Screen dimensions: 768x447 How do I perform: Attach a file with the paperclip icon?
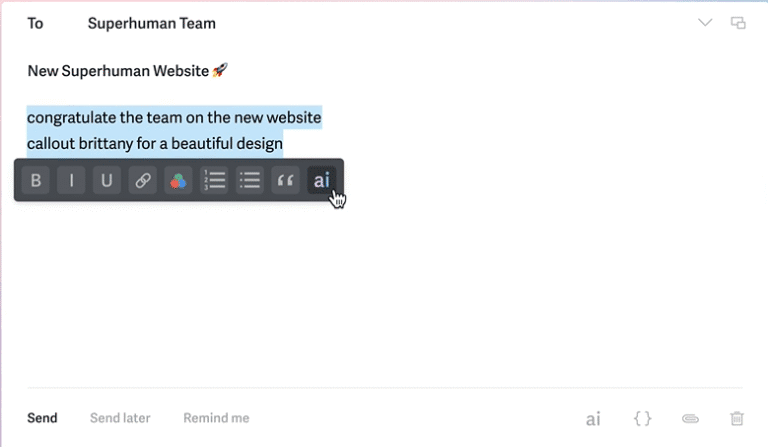690,419
